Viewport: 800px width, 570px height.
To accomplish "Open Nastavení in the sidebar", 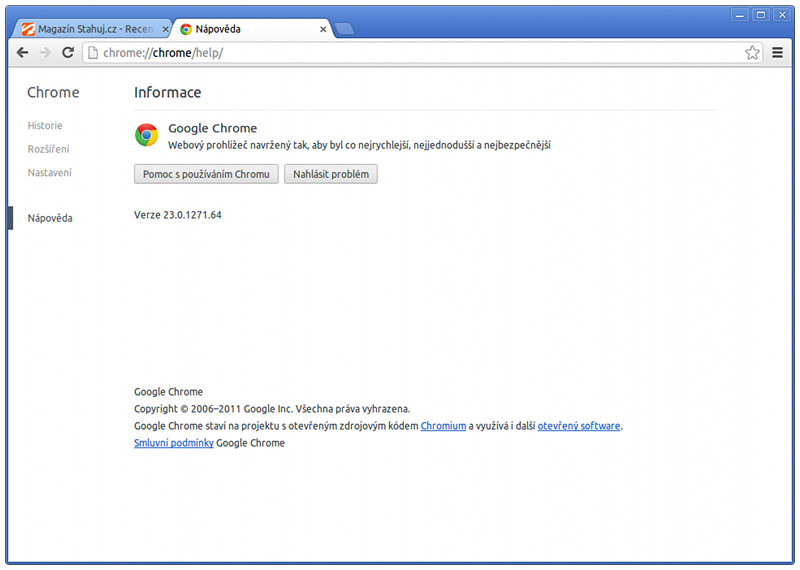I will click(49, 172).
